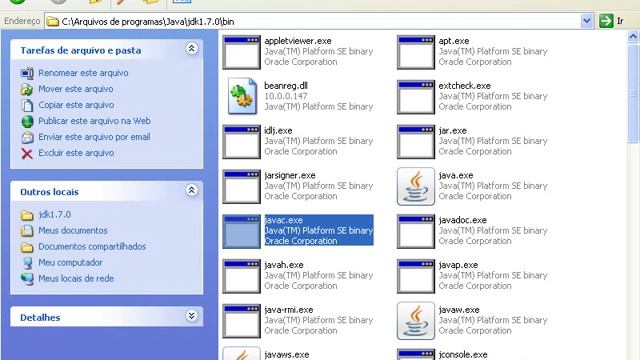Screen dimensions: 640x360
Task: Click the appletviewer.exe file name text
Action: (298, 41)
